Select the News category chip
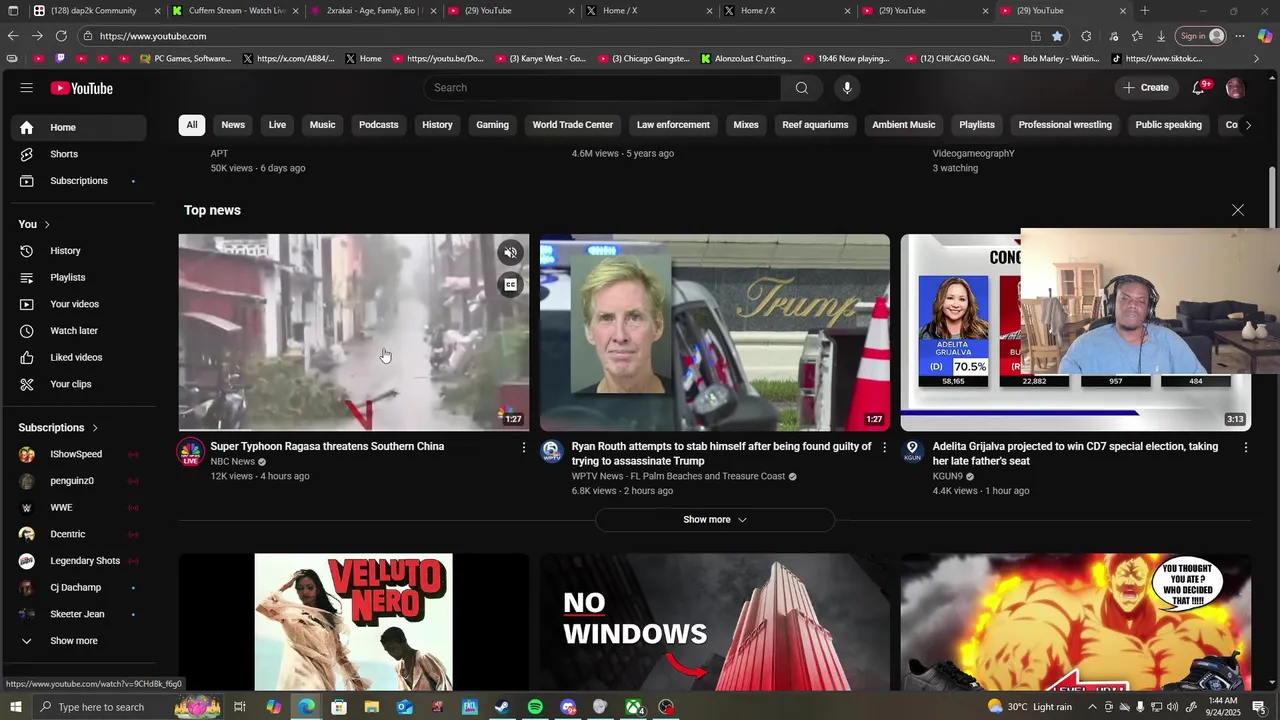1280x720 pixels. pyautogui.click(x=233, y=125)
